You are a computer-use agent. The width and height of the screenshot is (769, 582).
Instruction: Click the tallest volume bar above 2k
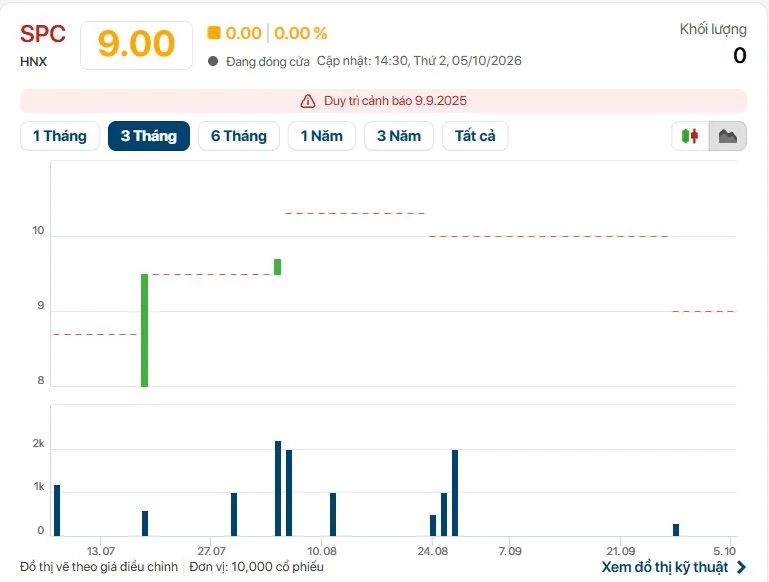(x=278, y=488)
